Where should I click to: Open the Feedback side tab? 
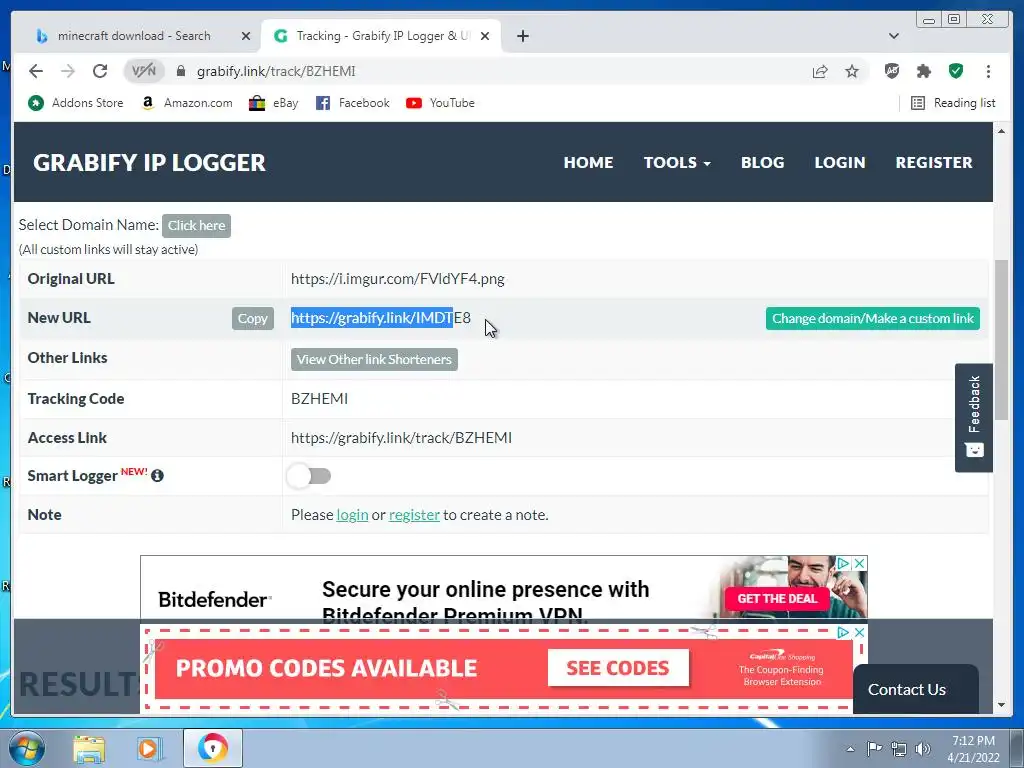click(x=974, y=417)
